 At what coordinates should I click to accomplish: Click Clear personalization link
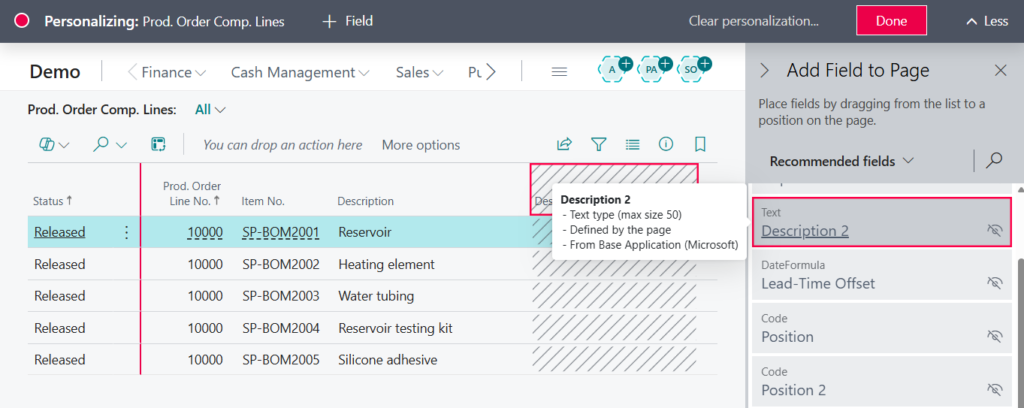click(x=753, y=21)
